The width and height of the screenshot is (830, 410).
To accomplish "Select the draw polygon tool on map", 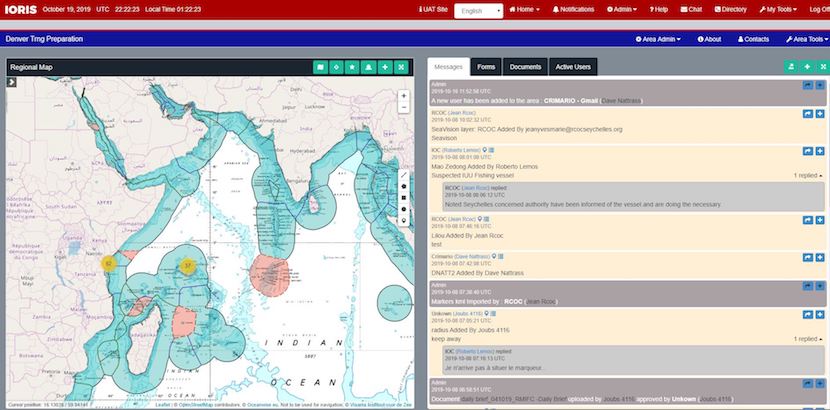I will click(x=403, y=185).
